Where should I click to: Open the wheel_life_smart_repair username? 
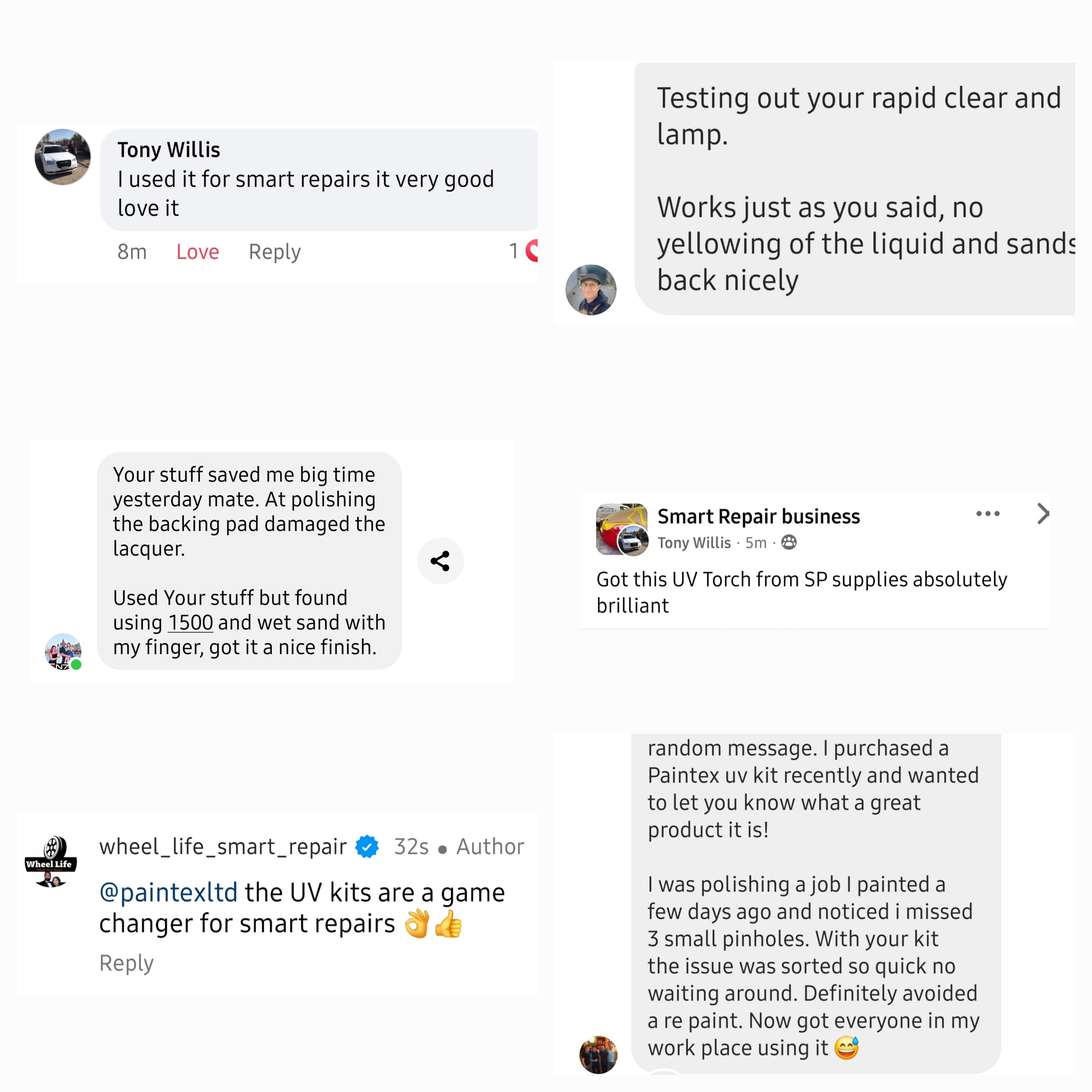click(x=223, y=847)
